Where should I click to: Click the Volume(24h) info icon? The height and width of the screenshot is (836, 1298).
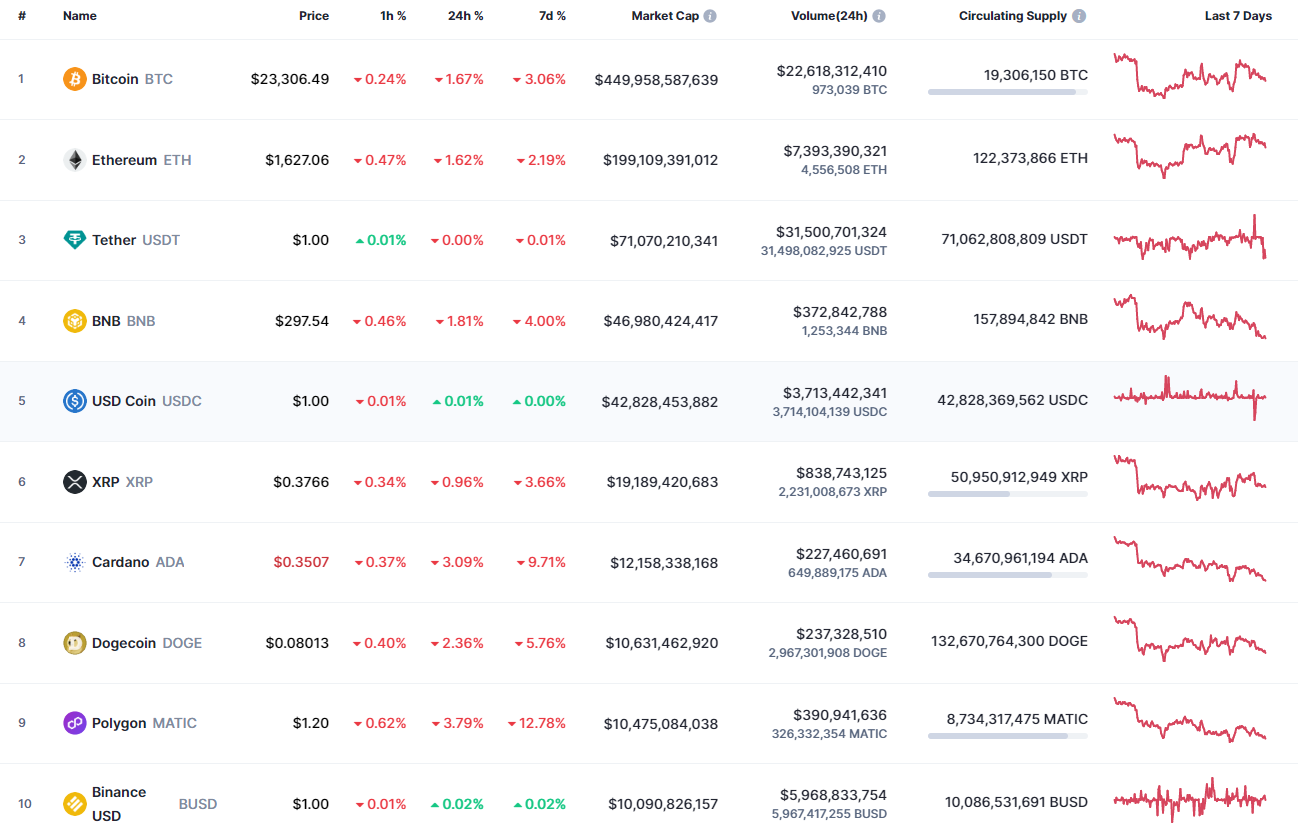(879, 15)
